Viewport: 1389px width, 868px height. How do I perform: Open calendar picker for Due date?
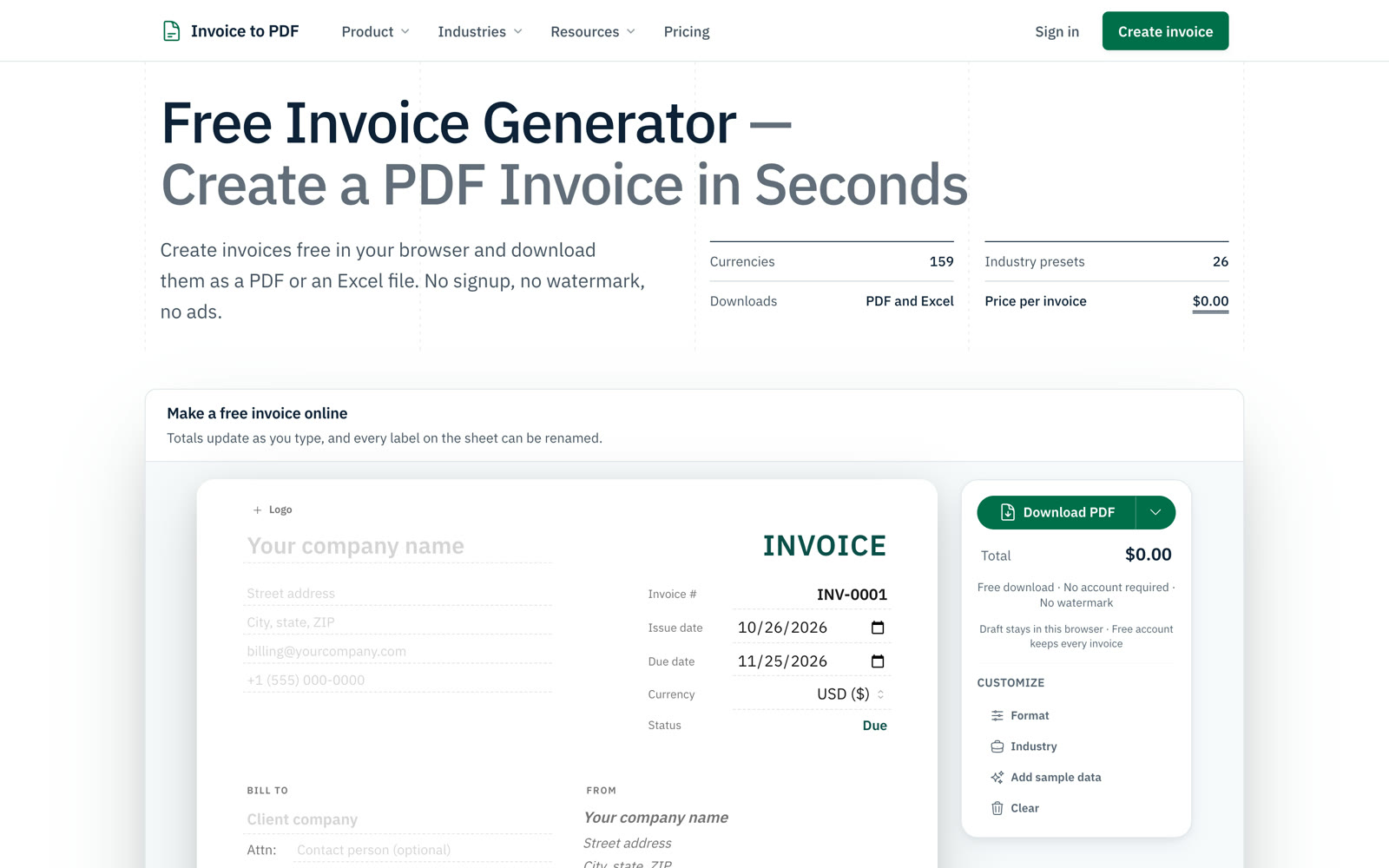pos(878,661)
